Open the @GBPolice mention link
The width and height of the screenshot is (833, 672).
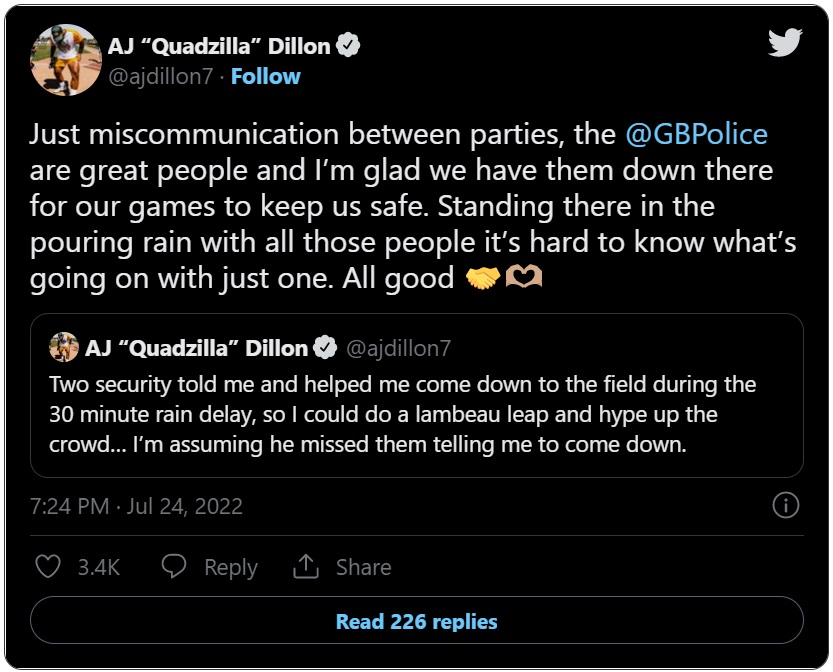pyautogui.click(x=696, y=134)
